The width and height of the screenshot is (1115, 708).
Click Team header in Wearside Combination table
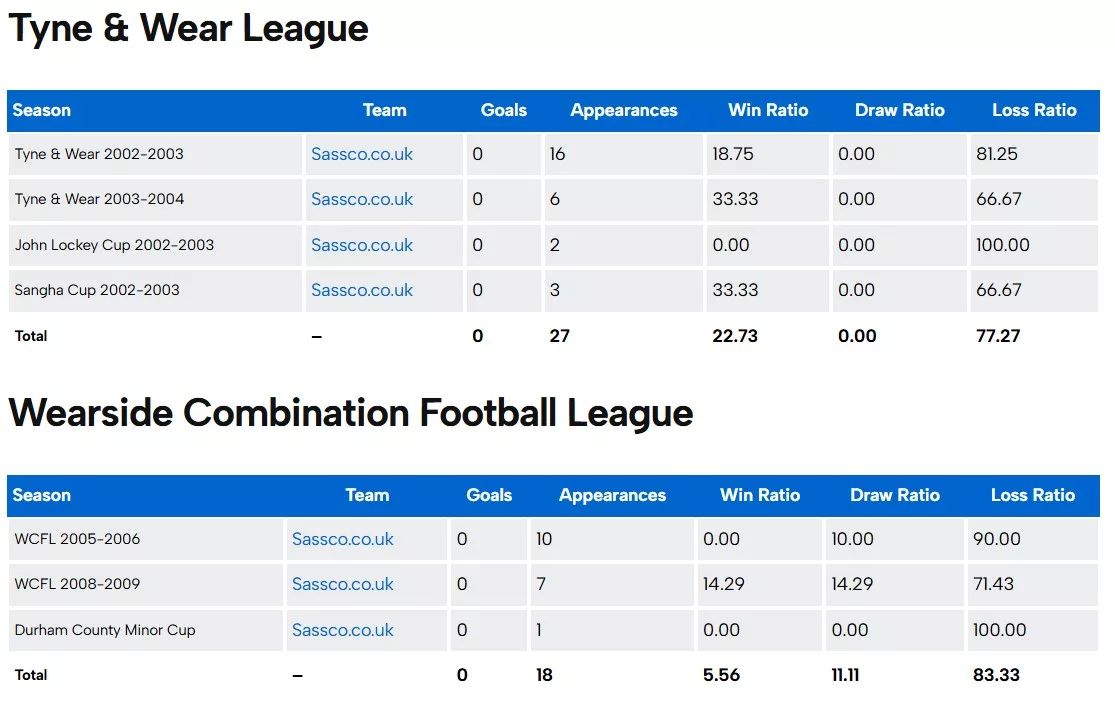[x=367, y=495]
